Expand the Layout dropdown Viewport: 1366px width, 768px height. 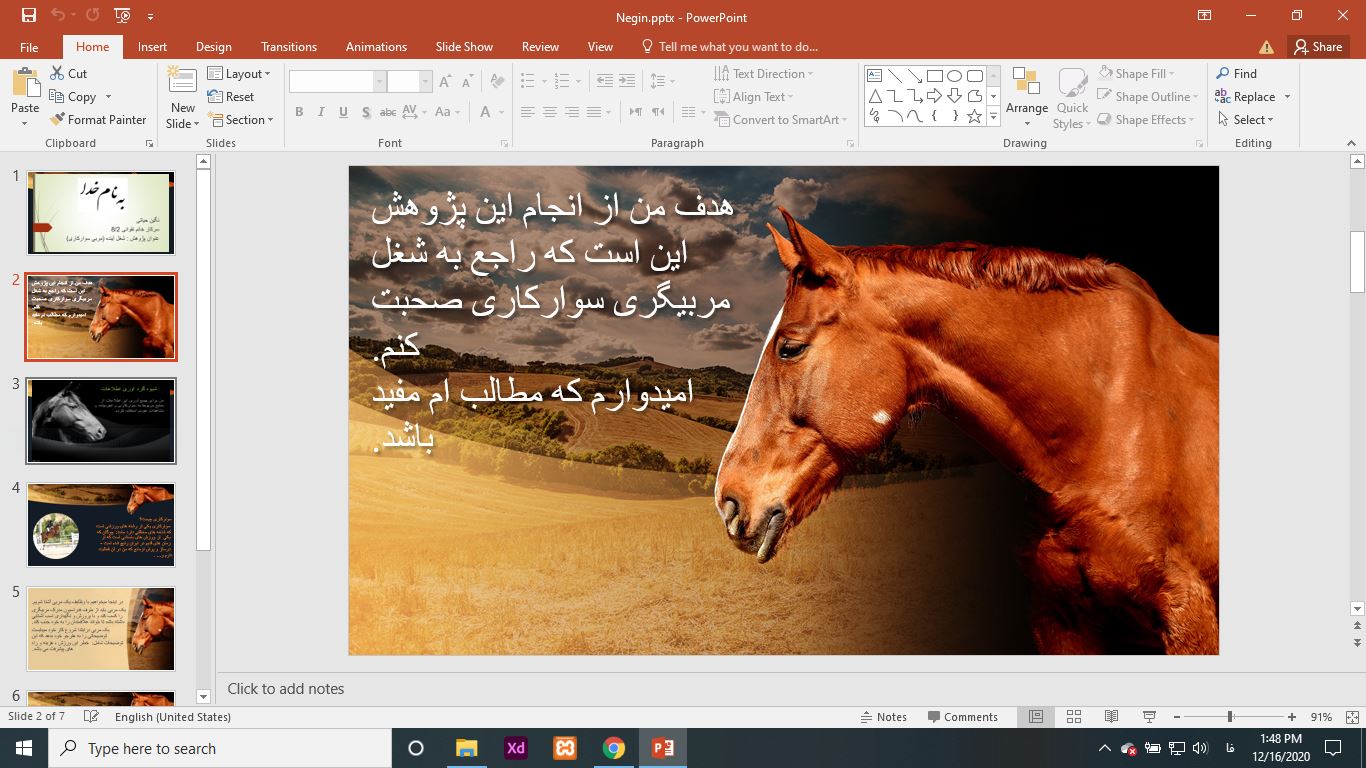point(241,74)
